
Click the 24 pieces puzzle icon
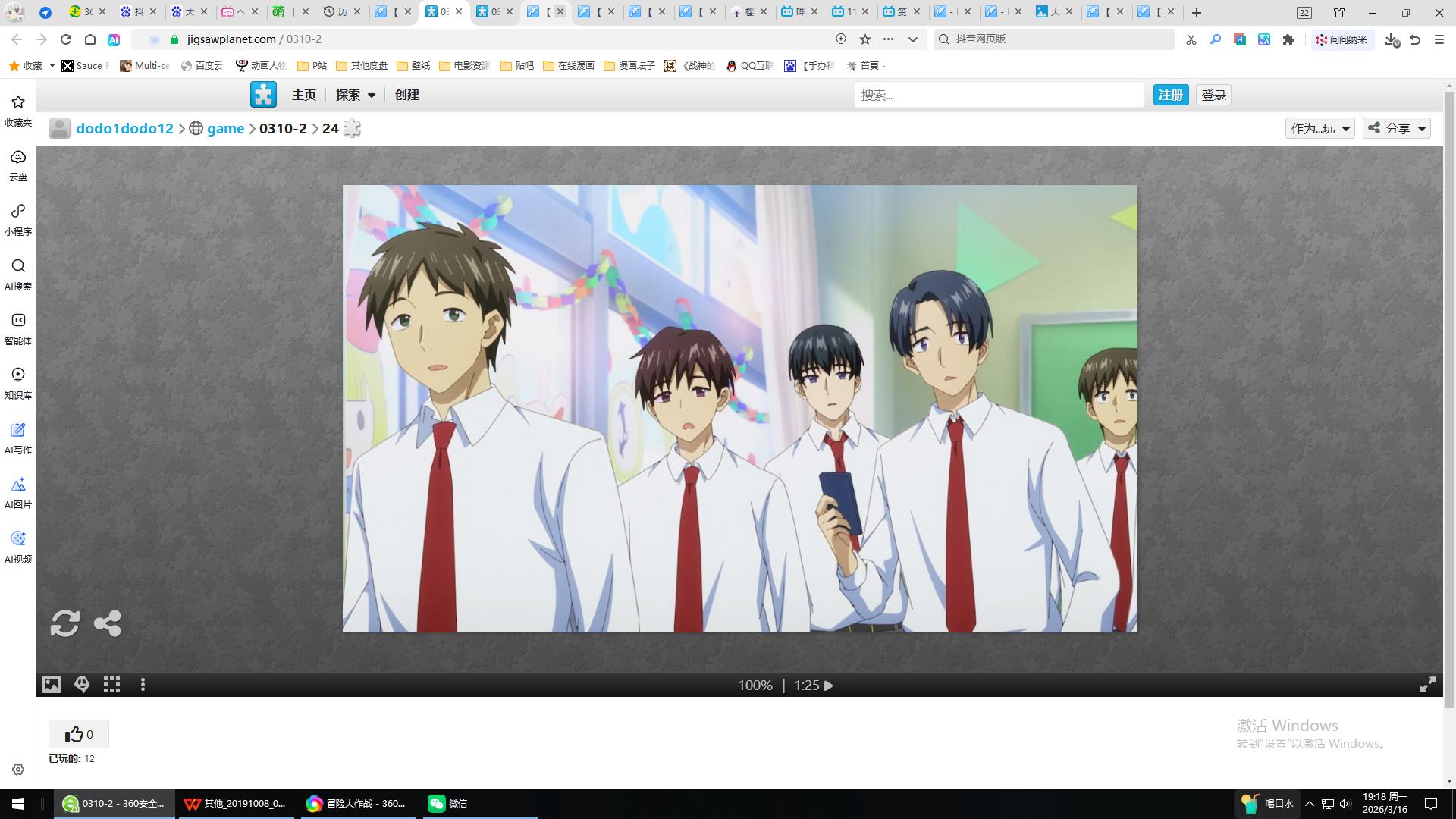(352, 128)
